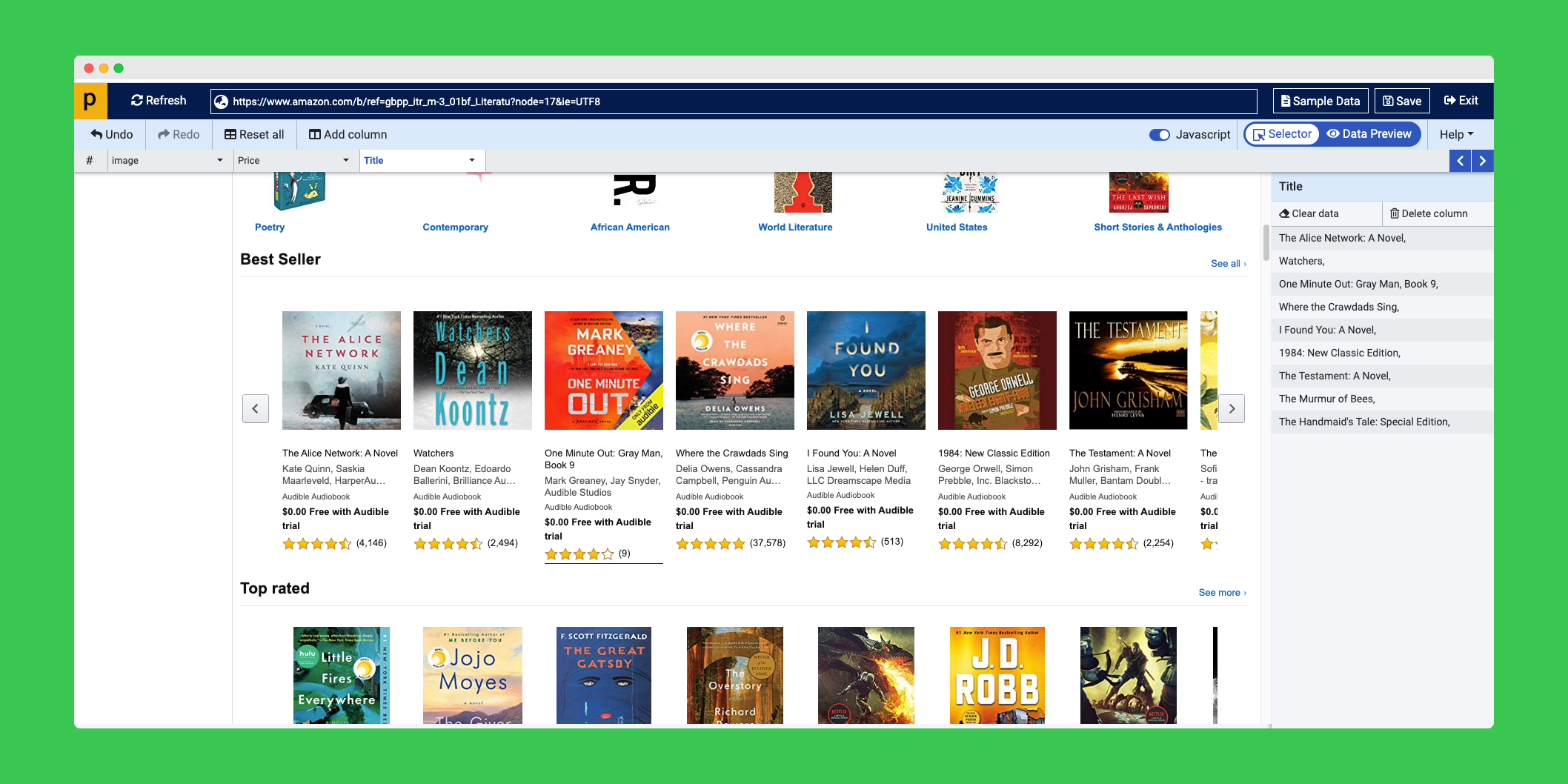Click the Redo button
This screenshot has width=1568, height=784.
[x=179, y=134]
